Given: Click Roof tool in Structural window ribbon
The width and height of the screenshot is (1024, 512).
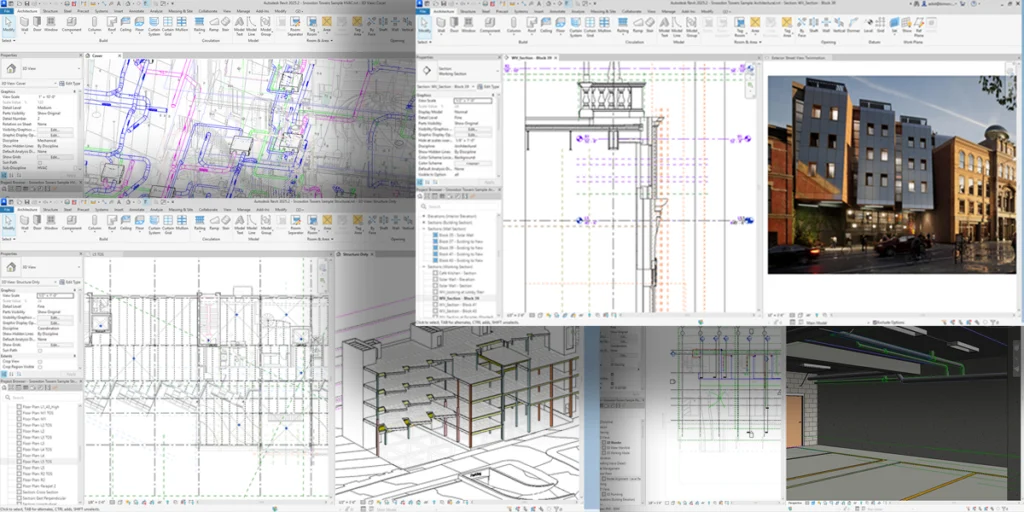Looking at the screenshot, I should 111,223.
